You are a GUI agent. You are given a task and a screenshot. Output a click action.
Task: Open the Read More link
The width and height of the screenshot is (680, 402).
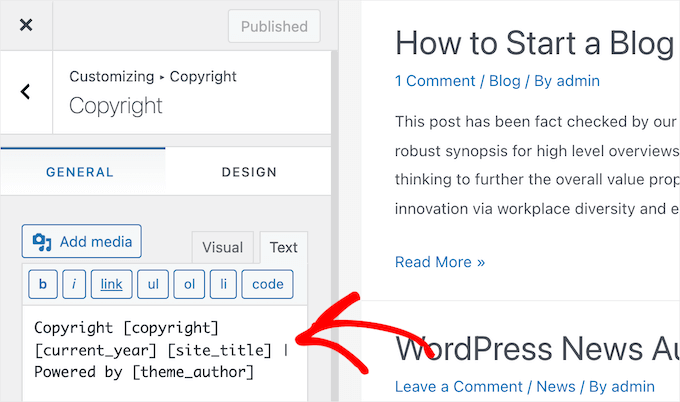[440, 262]
